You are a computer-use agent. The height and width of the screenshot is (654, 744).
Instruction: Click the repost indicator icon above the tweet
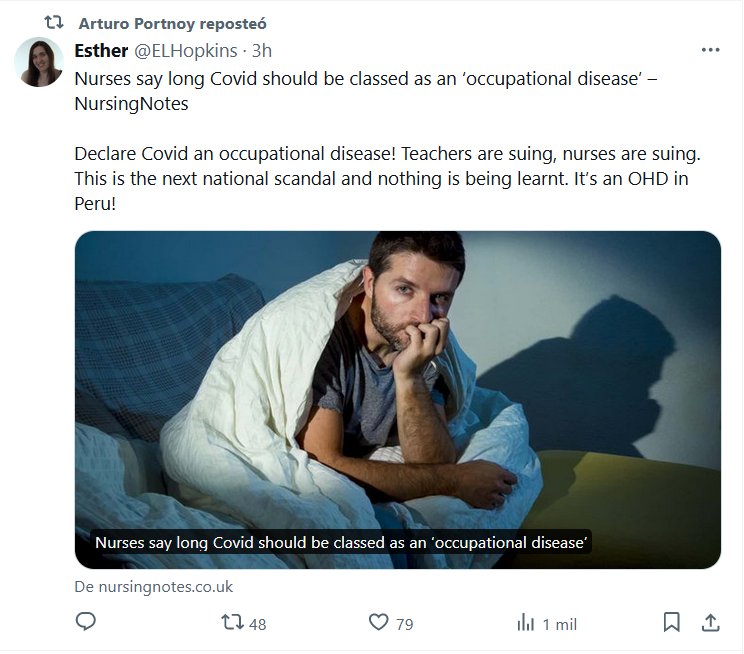click(54, 23)
